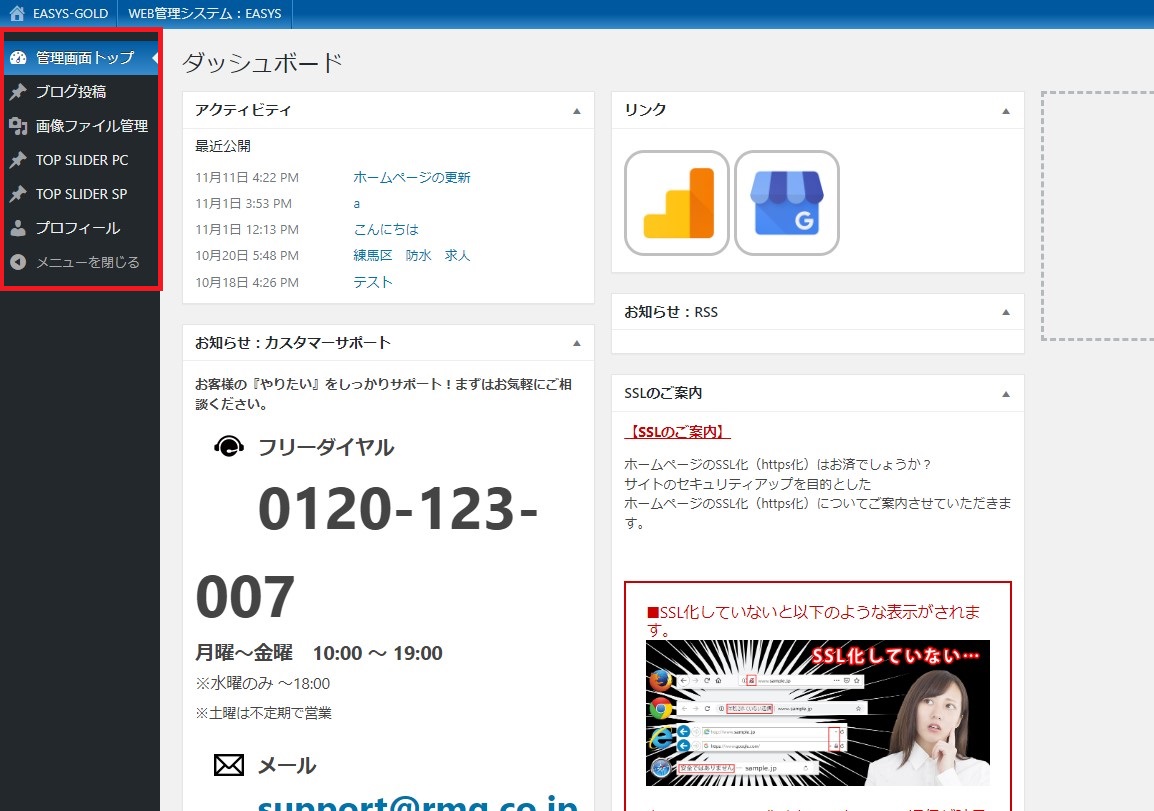This screenshot has width=1154, height=811.
Task: Open the Google Analytics icon link
Action: tap(677, 203)
